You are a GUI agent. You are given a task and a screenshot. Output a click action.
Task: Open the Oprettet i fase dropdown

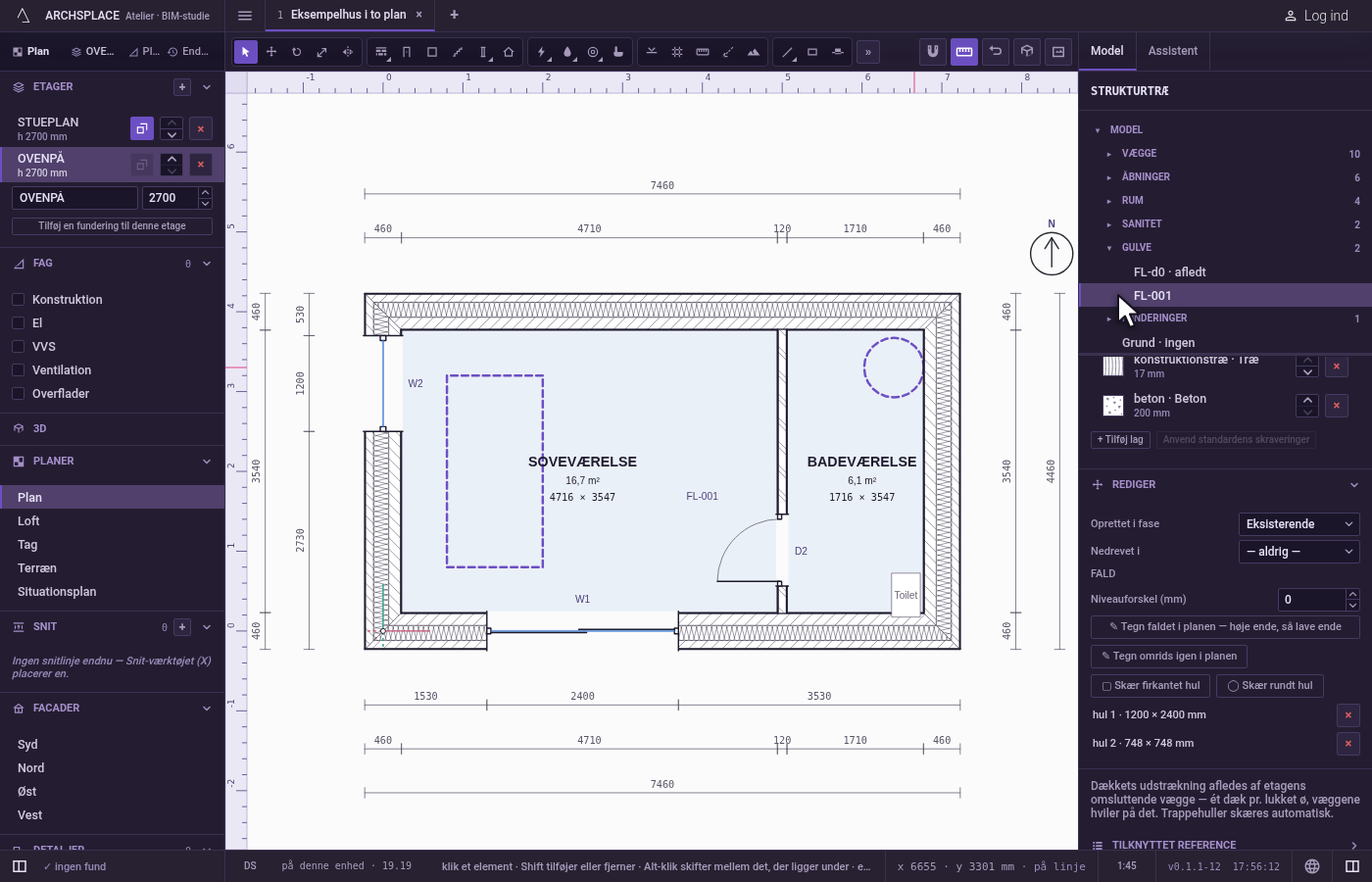1299,524
